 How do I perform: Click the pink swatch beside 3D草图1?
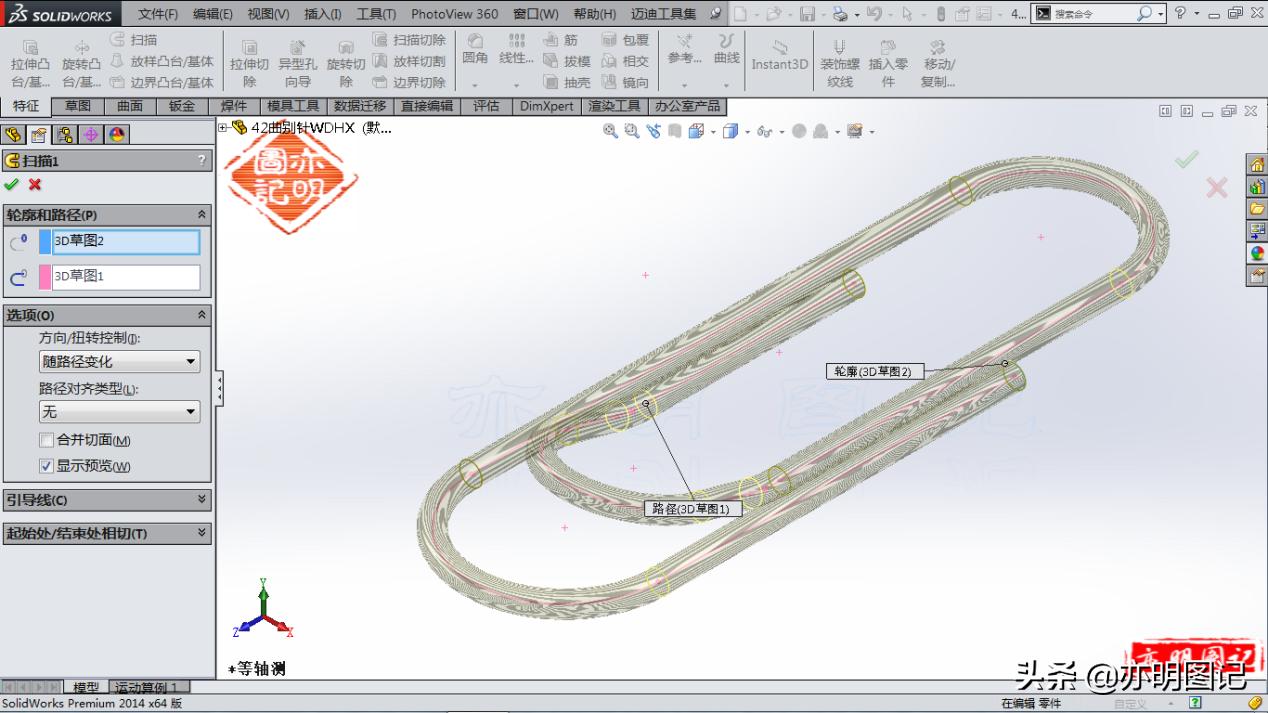click(x=44, y=276)
